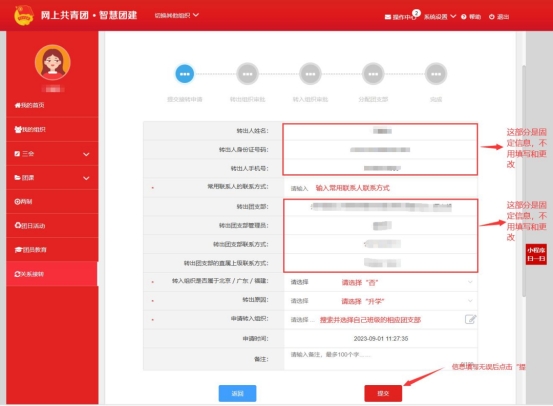This screenshot has width=553, height=406.
Task: Expand the 团课 sidebar menu
Action: [x=52, y=178]
